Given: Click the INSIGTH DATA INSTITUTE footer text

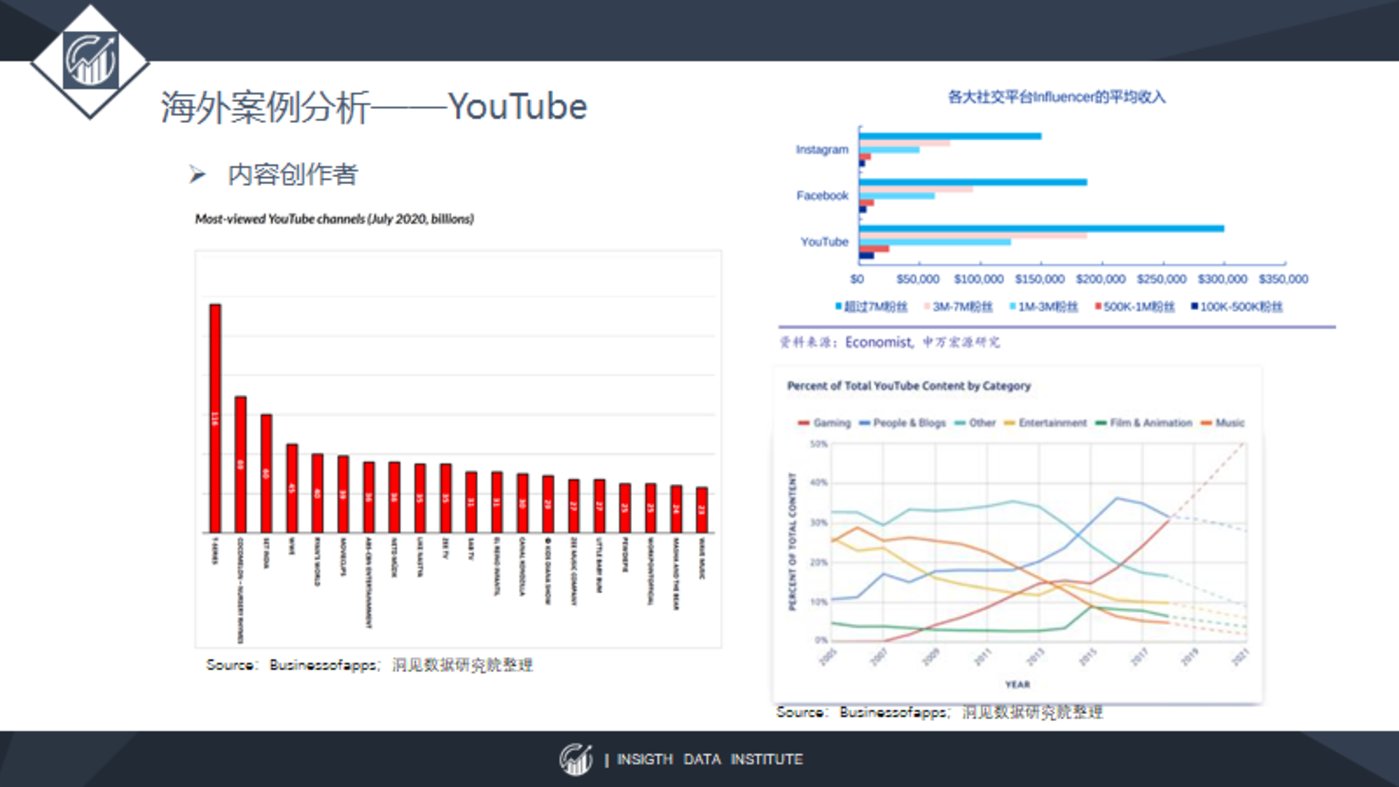Looking at the screenshot, I should point(709,760).
